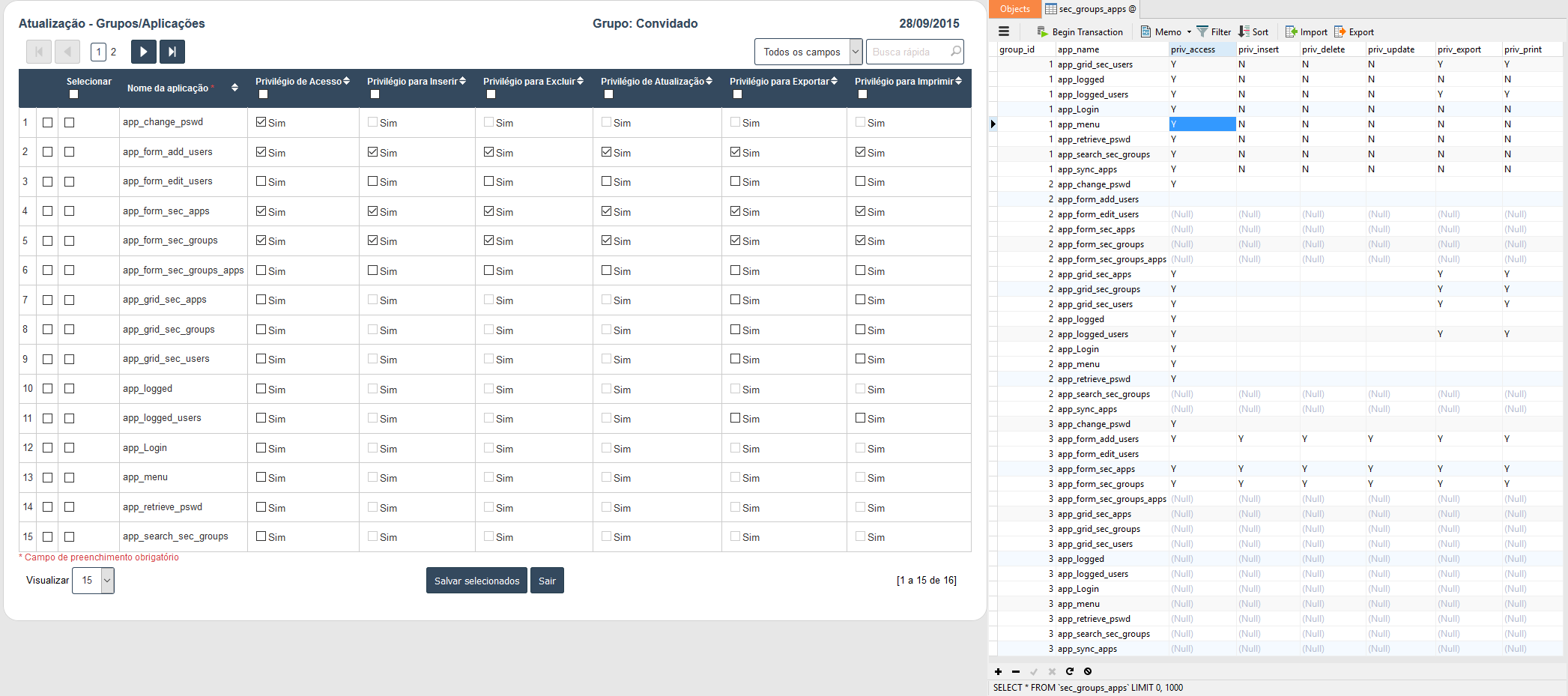Open the hamburger menu in table toolbar

click(x=1004, y=31)
